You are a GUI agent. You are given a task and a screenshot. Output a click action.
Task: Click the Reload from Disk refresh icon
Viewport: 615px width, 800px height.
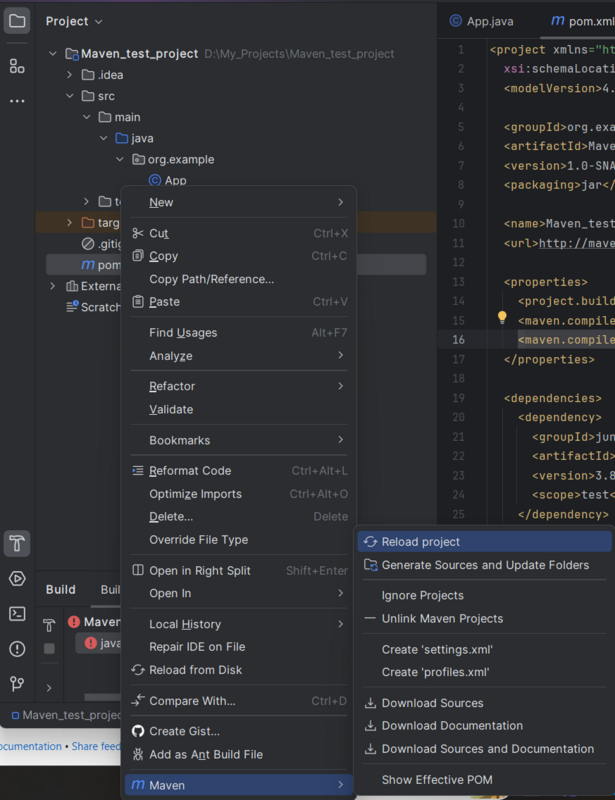click(x=138, y=670)
